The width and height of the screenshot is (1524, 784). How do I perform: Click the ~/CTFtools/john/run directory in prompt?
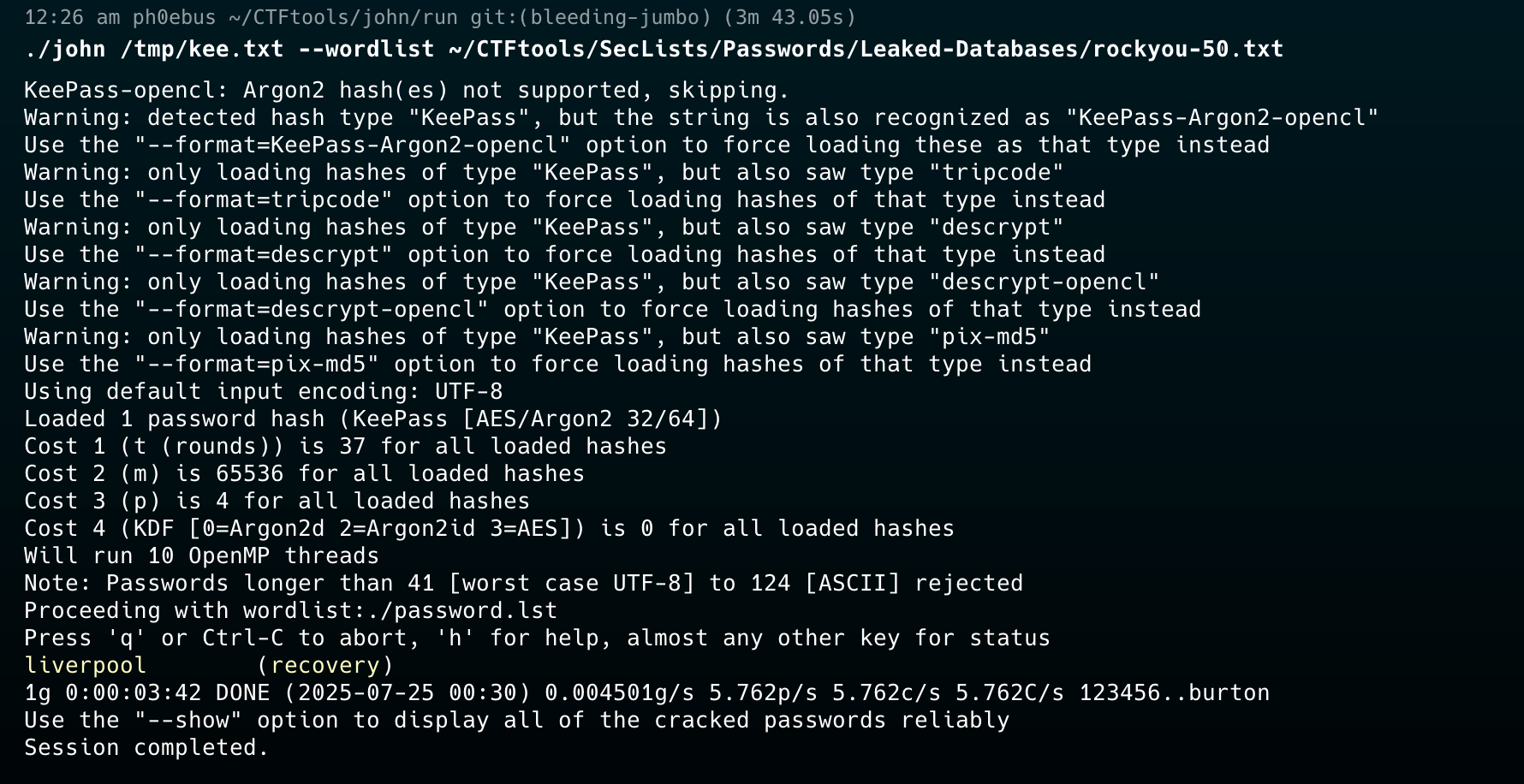346,17
